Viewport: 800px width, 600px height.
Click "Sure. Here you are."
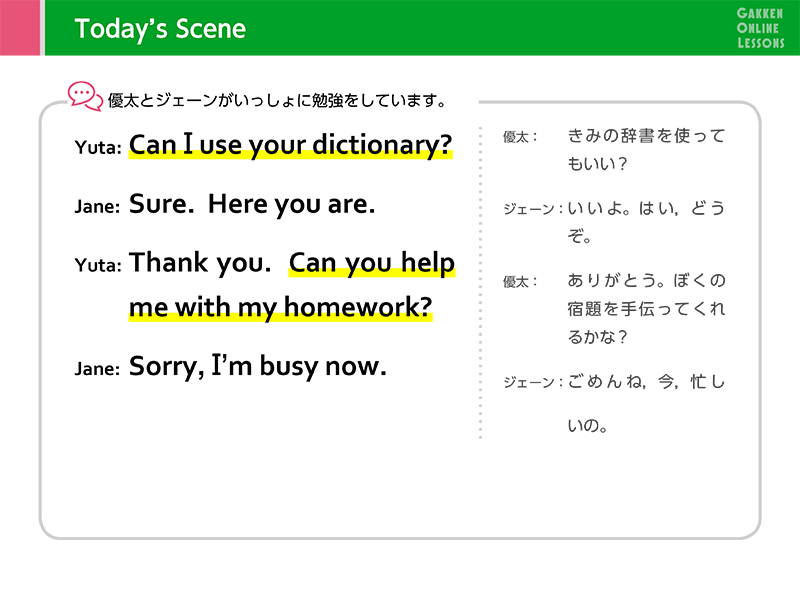pos(252,204)
